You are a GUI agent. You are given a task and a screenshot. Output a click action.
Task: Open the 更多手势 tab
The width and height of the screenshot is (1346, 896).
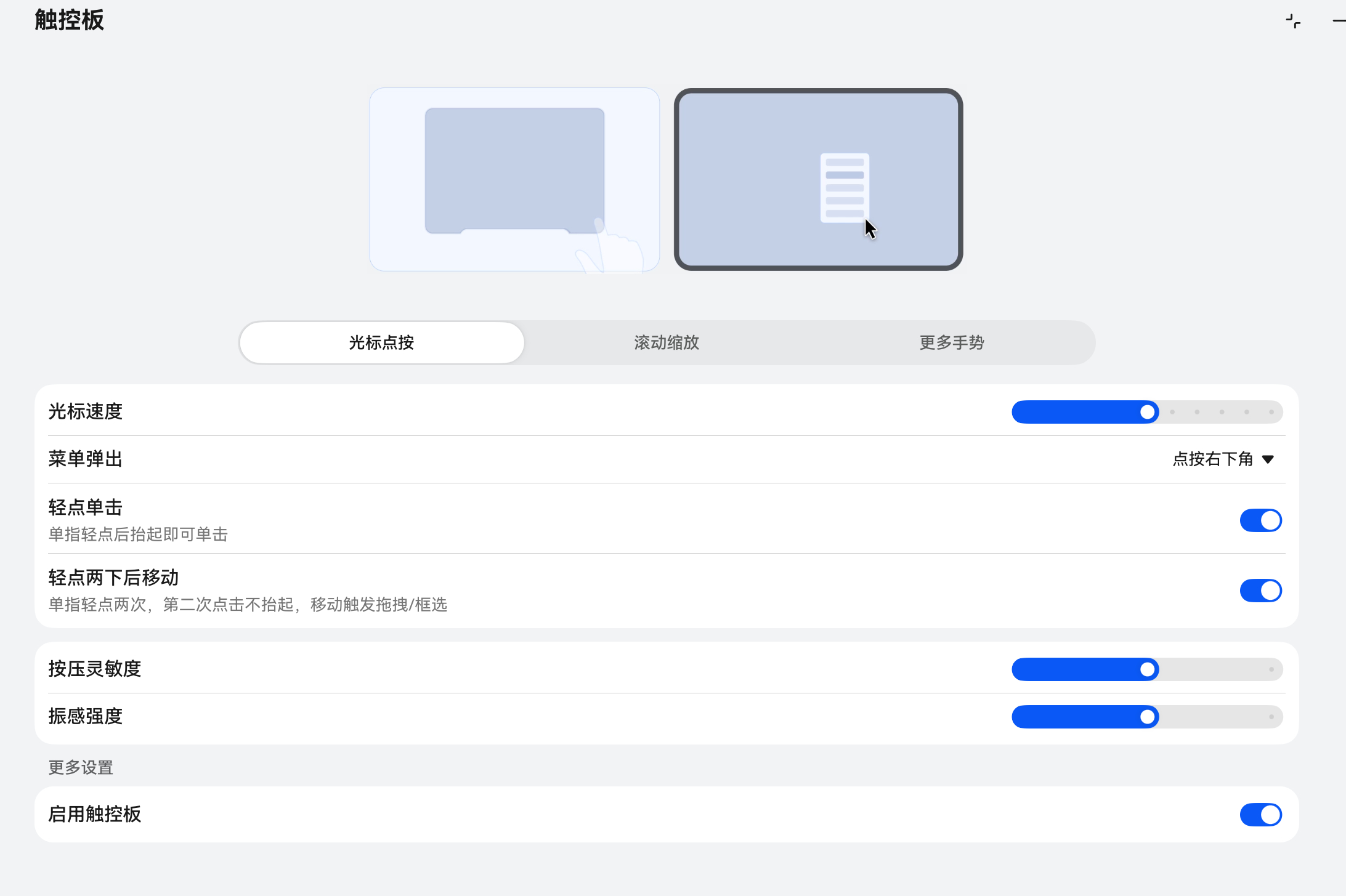952,342
